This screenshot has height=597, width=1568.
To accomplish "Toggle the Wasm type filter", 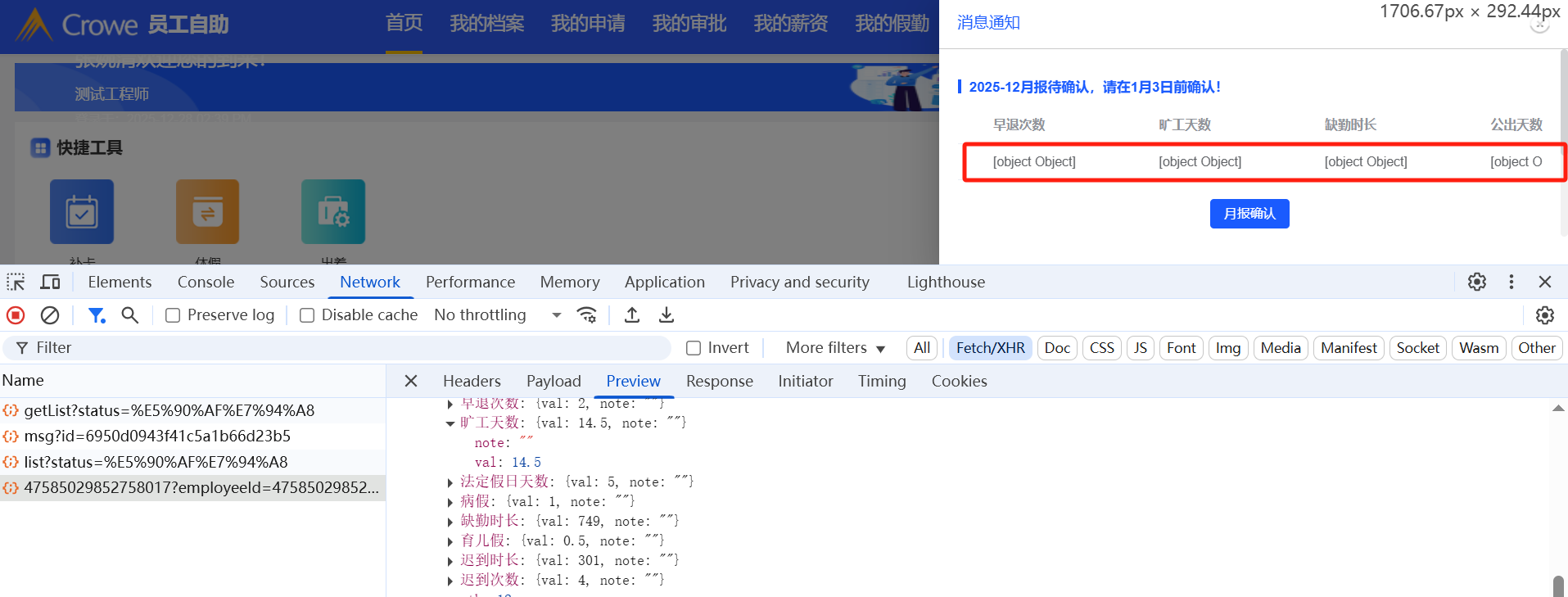I will point(1479,348).
